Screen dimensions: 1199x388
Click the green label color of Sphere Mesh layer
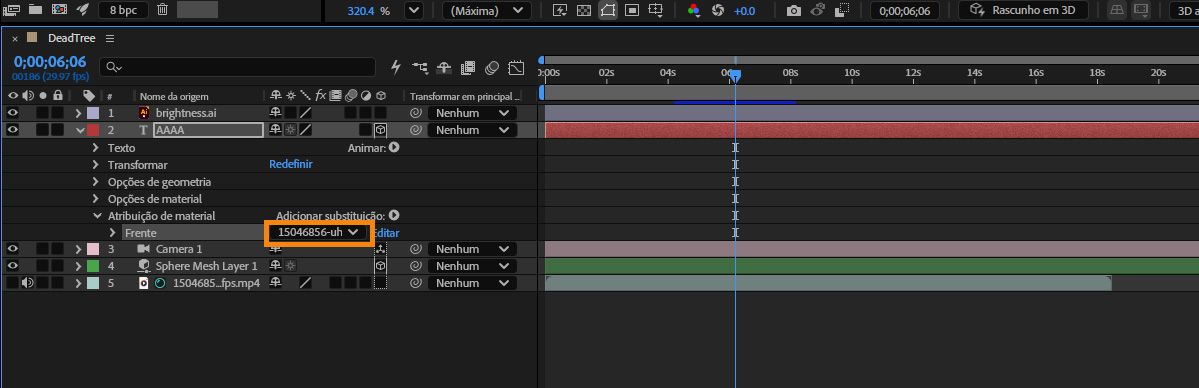[93, 266]
